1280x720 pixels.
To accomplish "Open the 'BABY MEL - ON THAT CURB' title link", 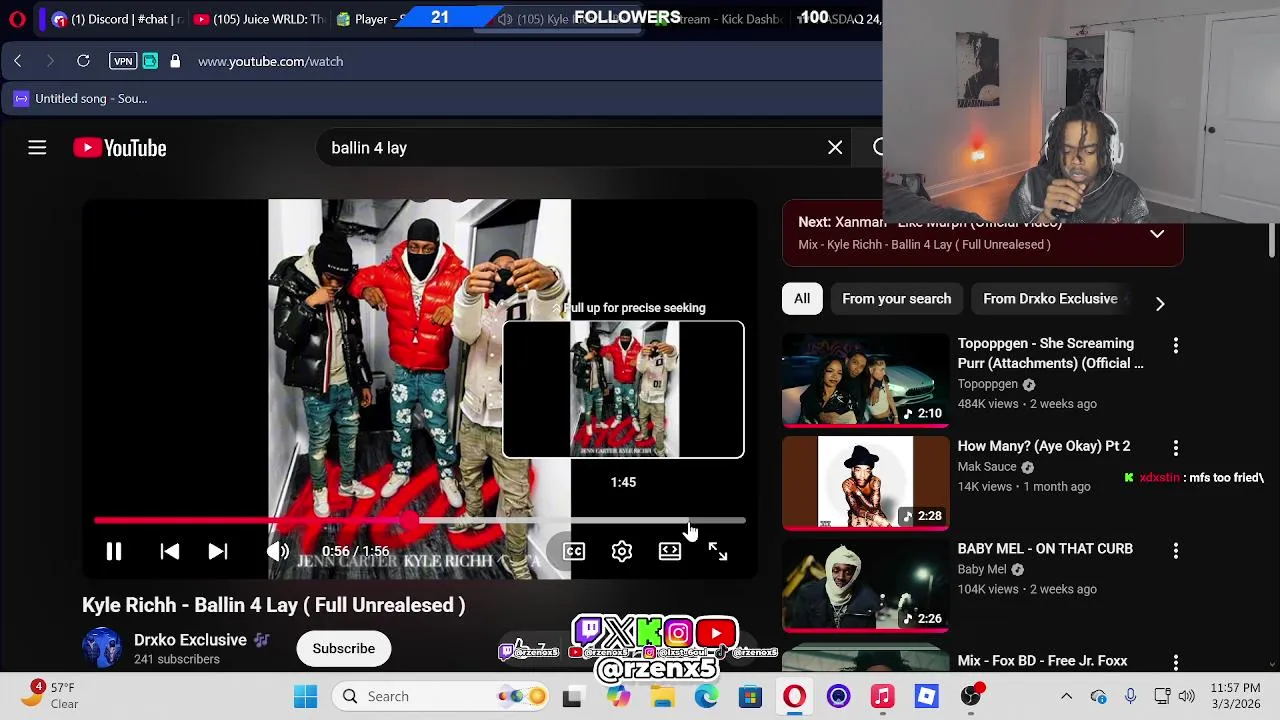I will tap(1045, 549).
